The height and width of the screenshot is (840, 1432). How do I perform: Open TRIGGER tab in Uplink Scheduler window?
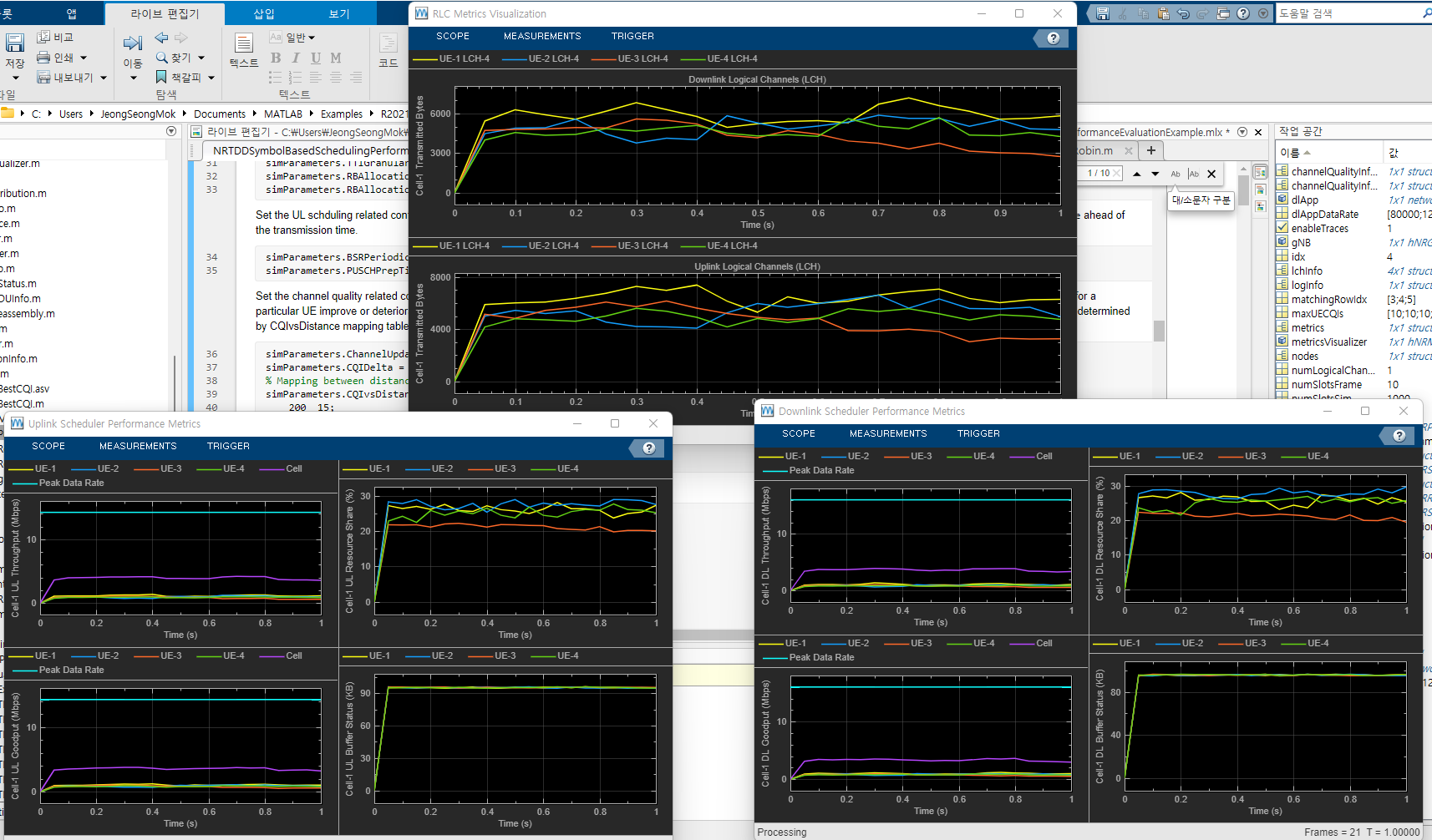228,446
